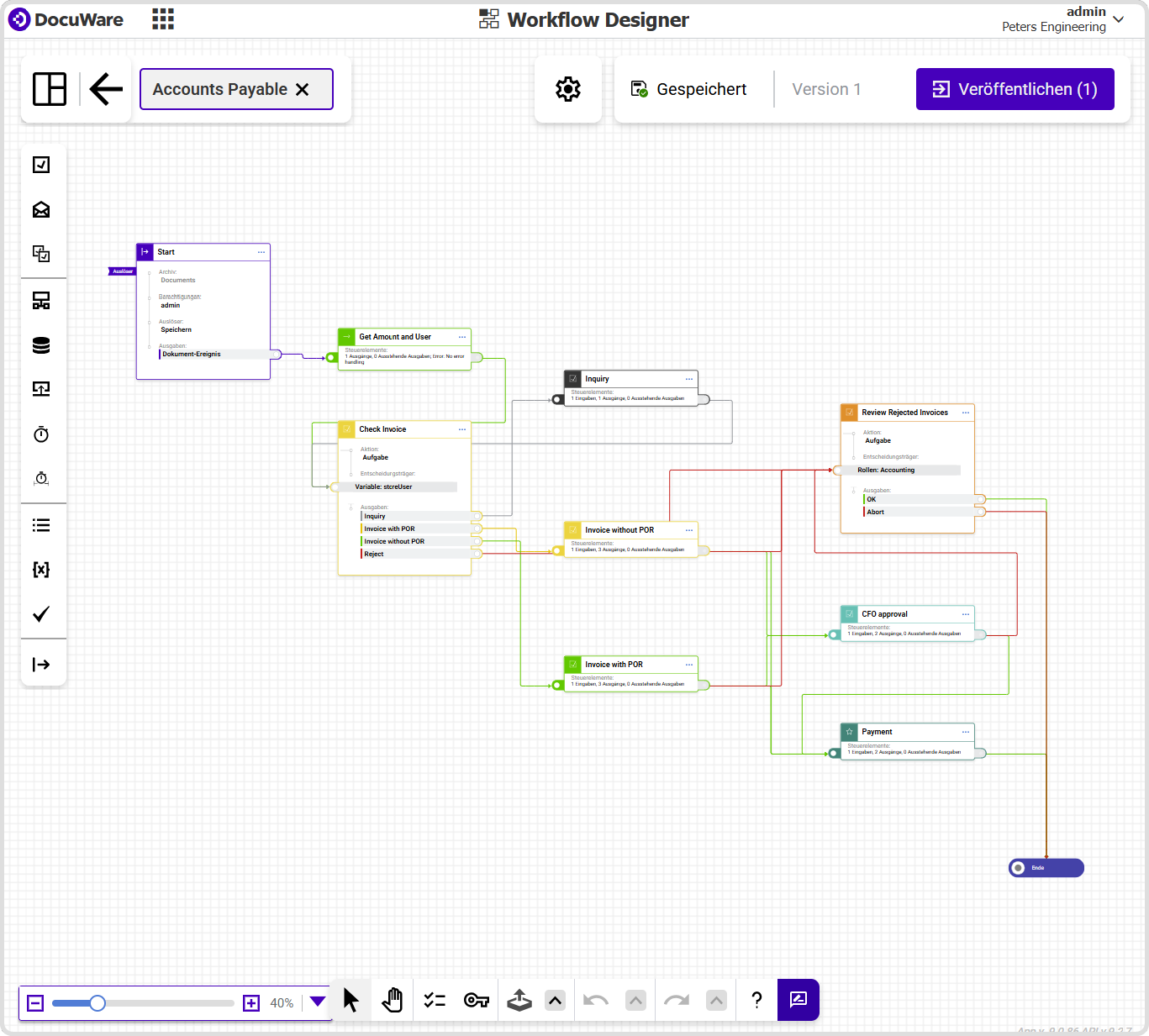Choose the pointer selection tool
Screen dimensions: 1149x1036
[x=351, y=1000]
